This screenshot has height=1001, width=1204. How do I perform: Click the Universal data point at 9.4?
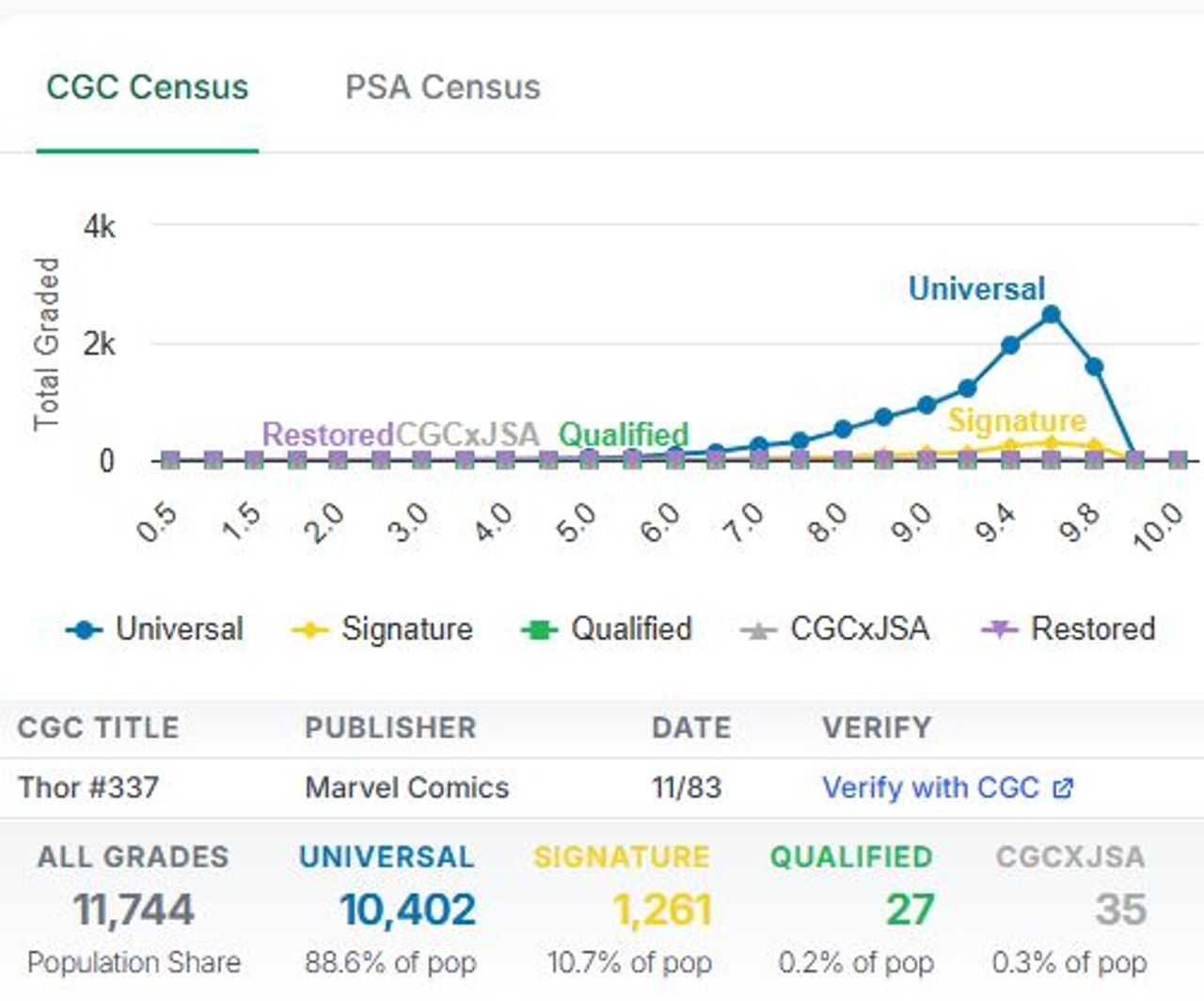(1010, 345)
